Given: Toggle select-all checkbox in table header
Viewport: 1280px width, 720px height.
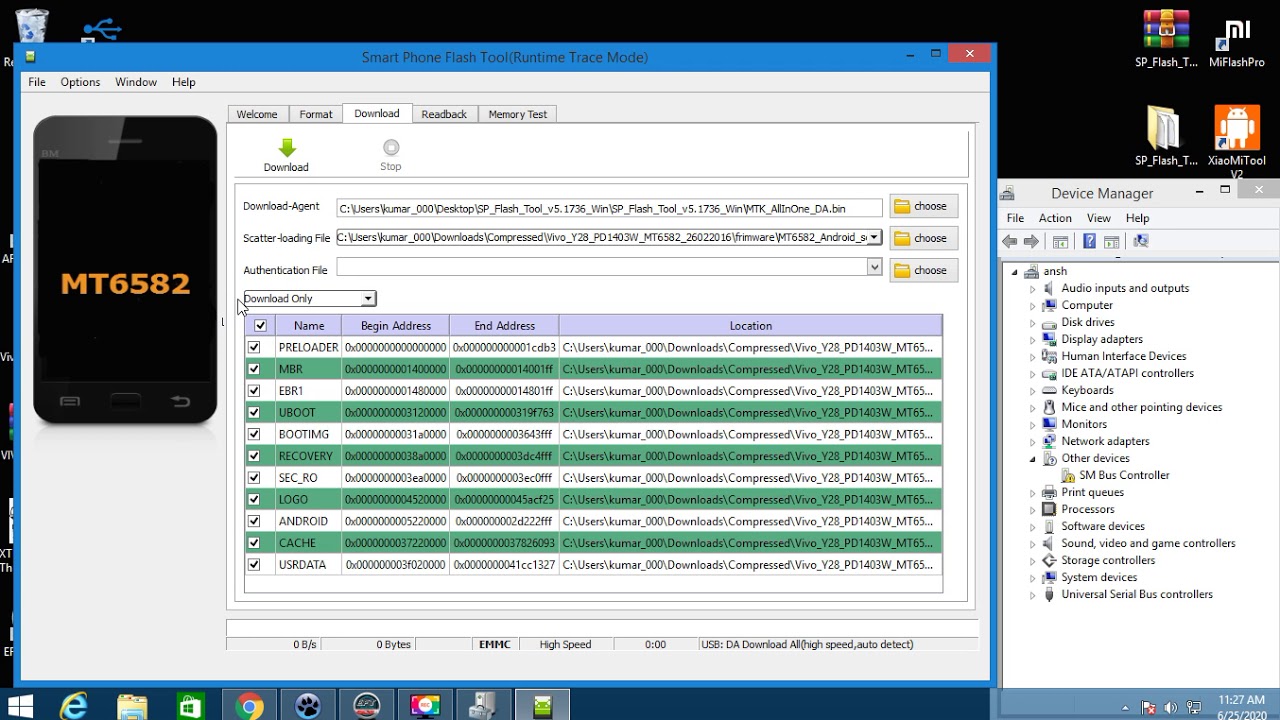Looking at the screenshot, I should [260, 326].
